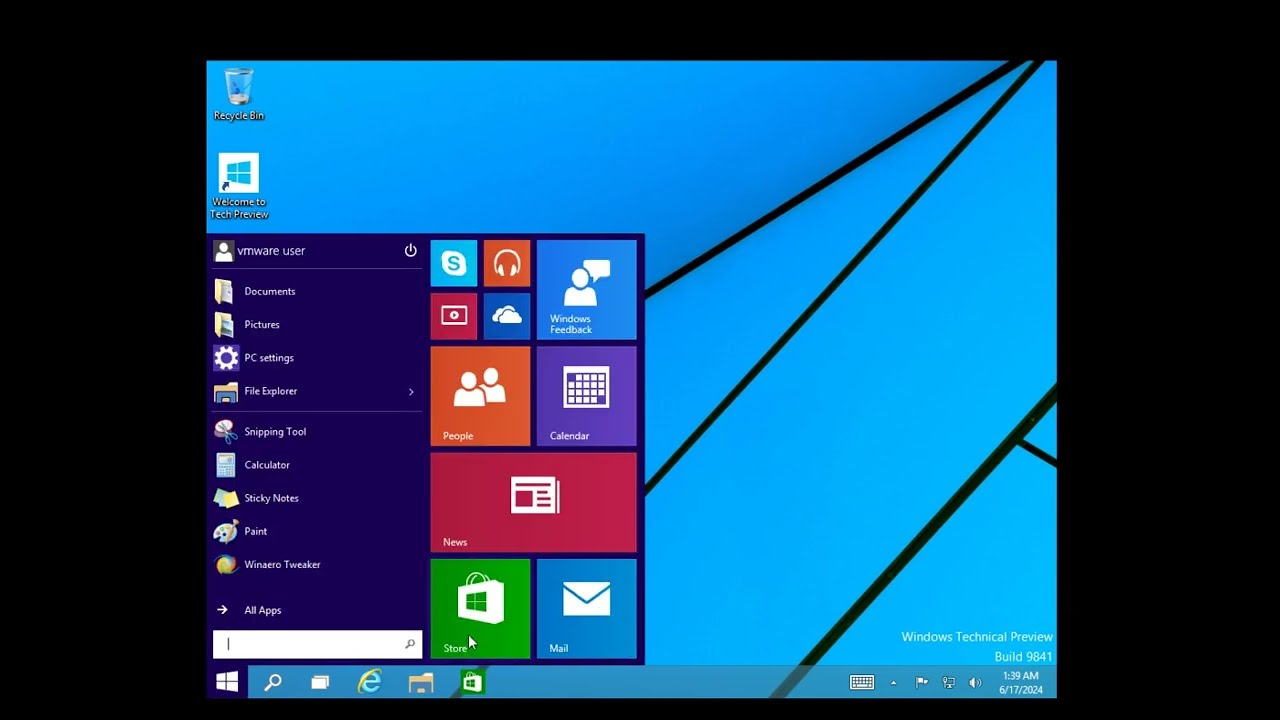Click the vmware user account picture

[x=224, y=251]
